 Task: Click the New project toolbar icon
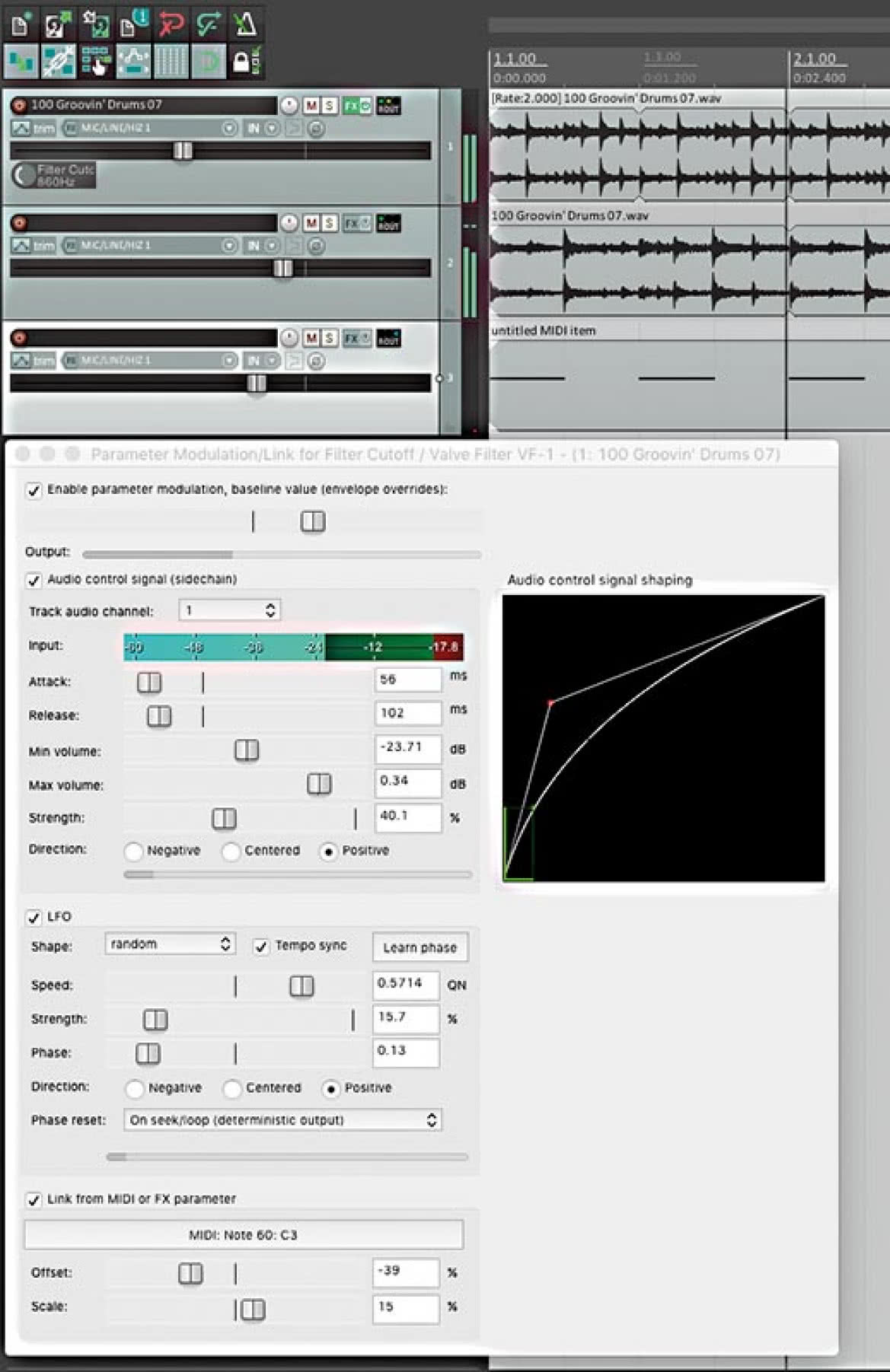[20, 24]
